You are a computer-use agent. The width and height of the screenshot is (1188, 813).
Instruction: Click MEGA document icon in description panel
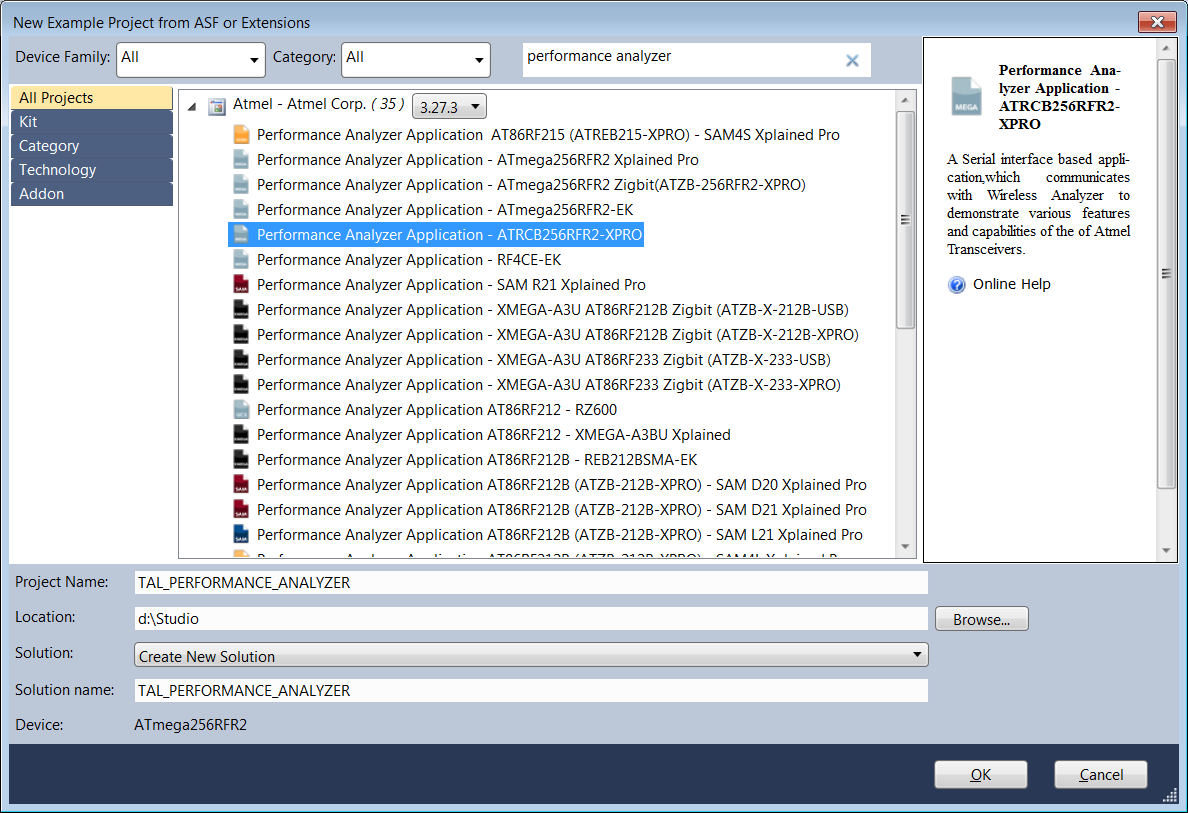tap(966, 96)
